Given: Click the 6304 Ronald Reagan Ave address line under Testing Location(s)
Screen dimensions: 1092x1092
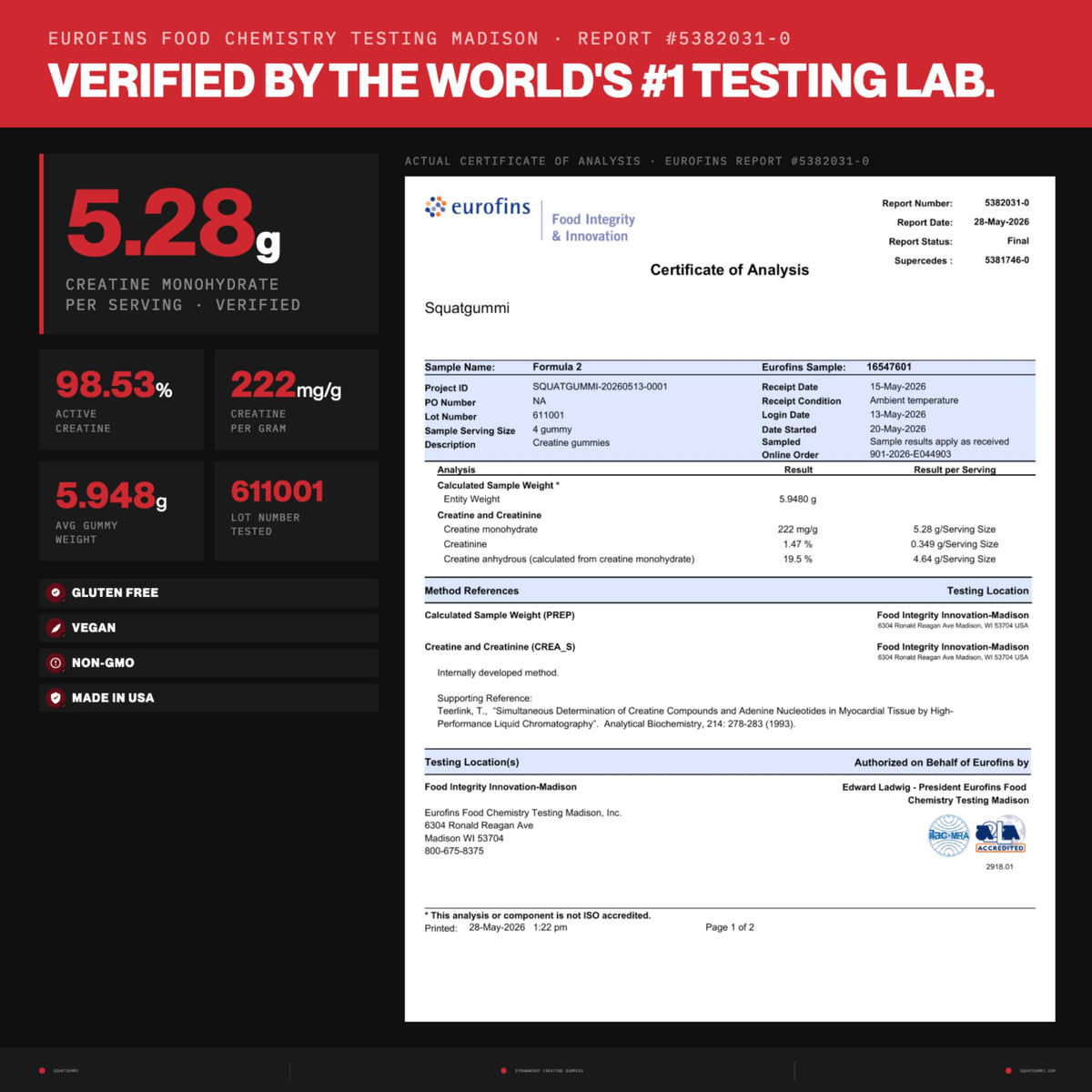Looking at the screenshot, I should pyautogui.click(x=479, y=826).
